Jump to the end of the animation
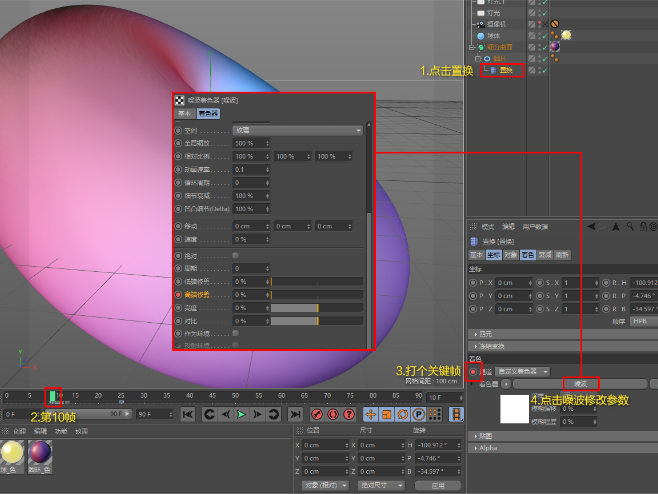Viewport: 658px width, 494px height. (295, 414)
